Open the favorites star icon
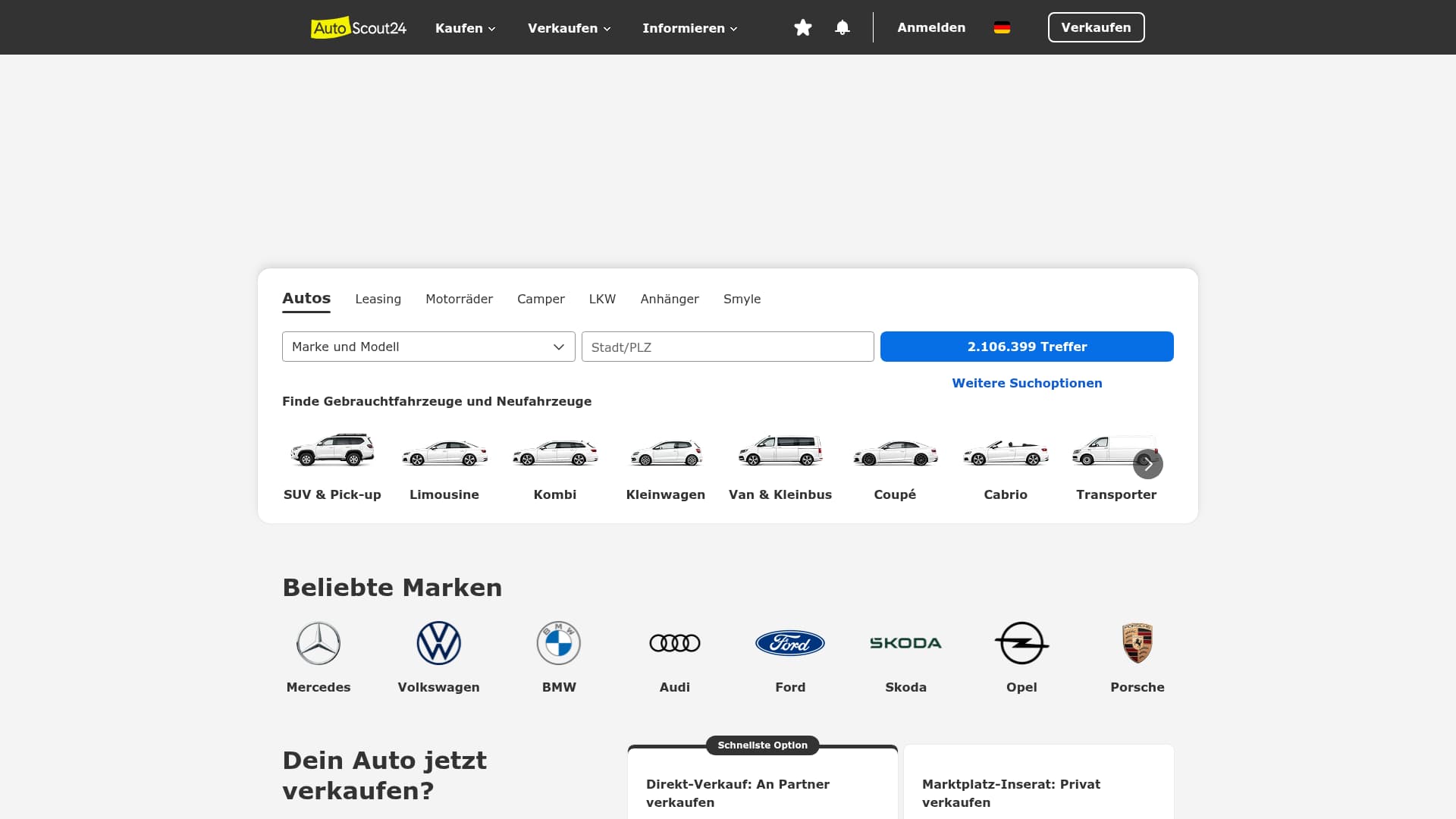 [803, 27]
